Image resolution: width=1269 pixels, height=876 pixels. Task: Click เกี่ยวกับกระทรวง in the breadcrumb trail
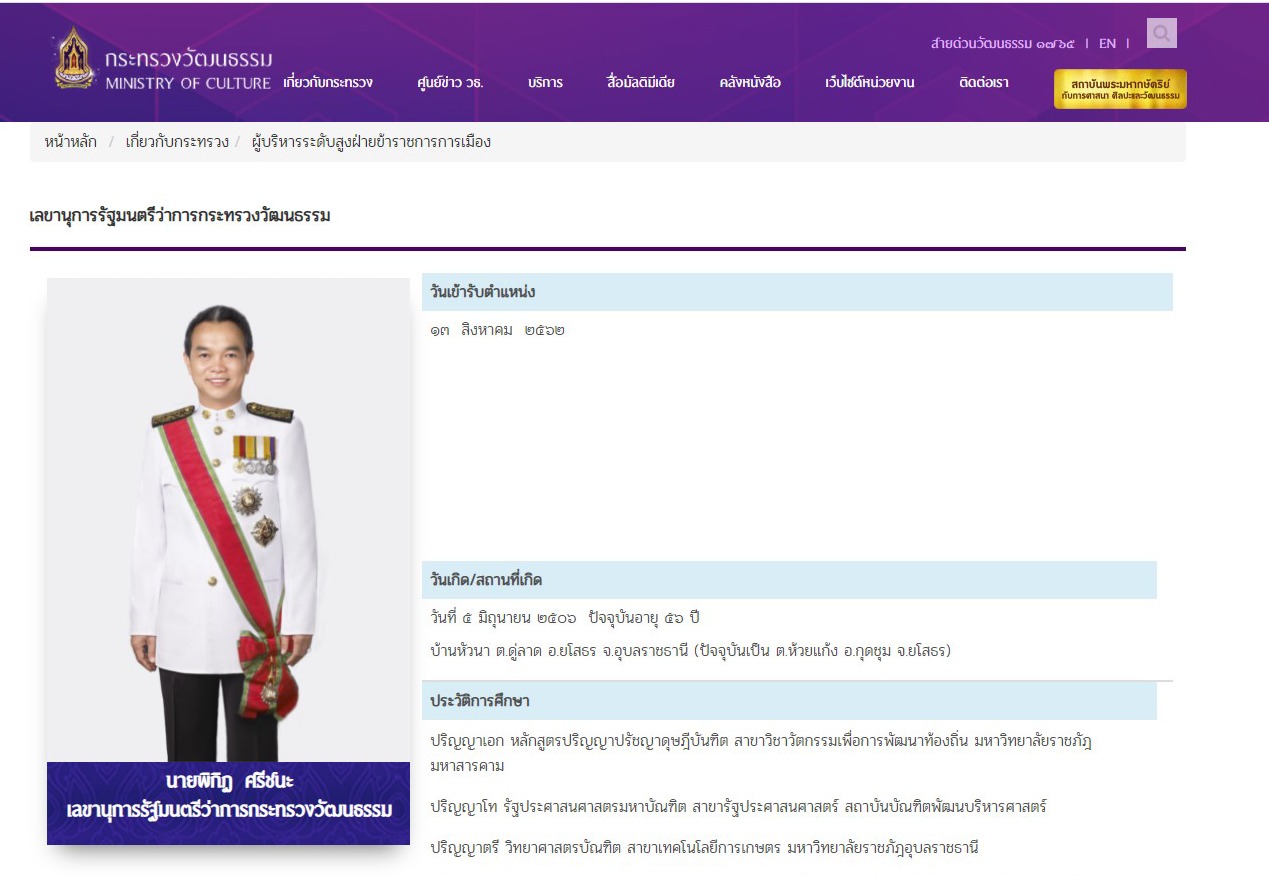pyautogui.click(x=177, y=142)
